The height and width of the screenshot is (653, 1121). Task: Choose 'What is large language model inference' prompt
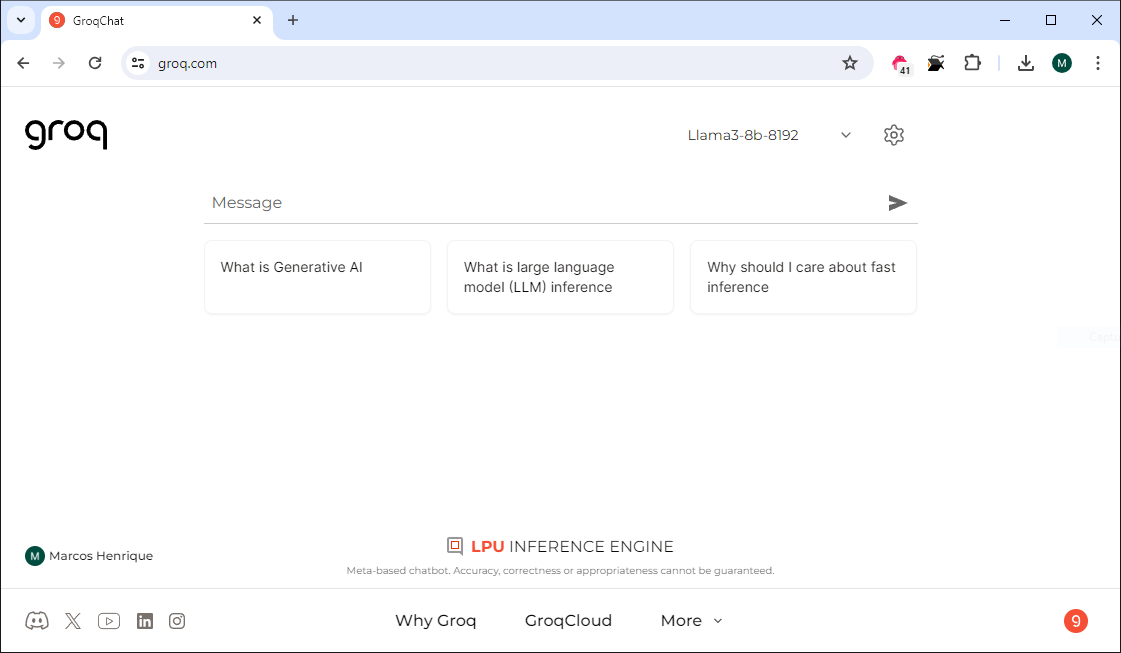tap(560, 277)
